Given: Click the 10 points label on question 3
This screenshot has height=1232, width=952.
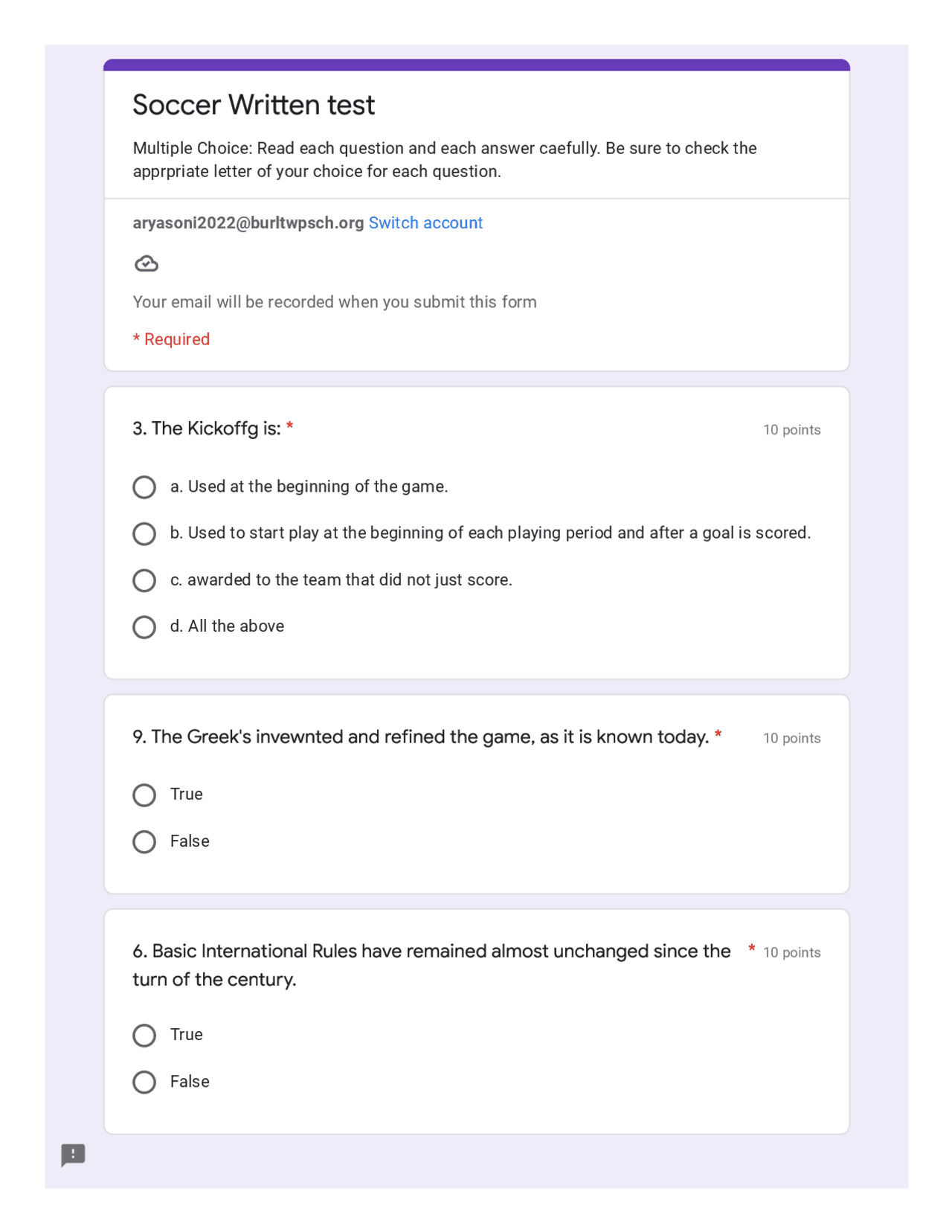Looking at the screenshot, I should [x=791, y=430].
